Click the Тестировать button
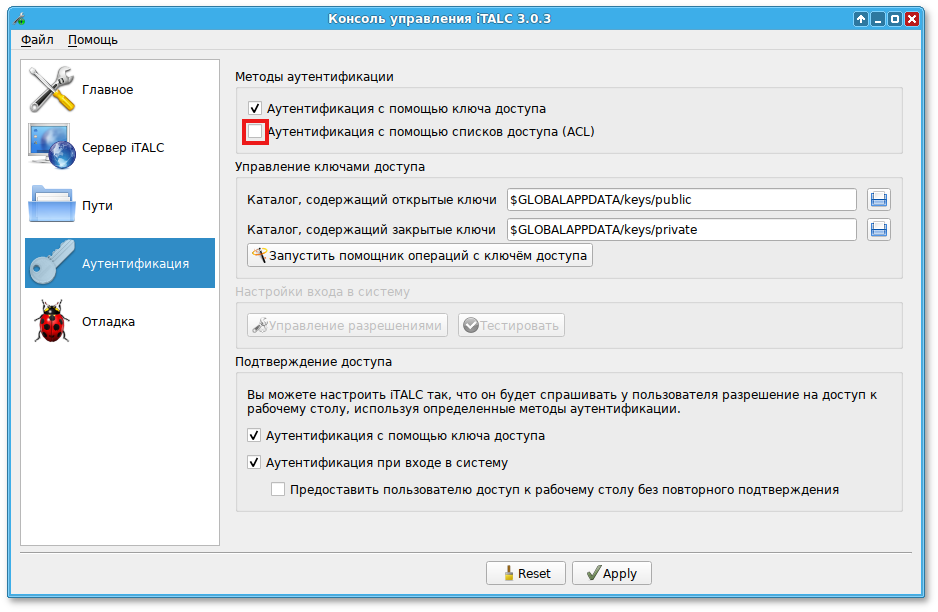Image resolution: width=938 pixels, height=612 pixels. (x=511, y=325)
